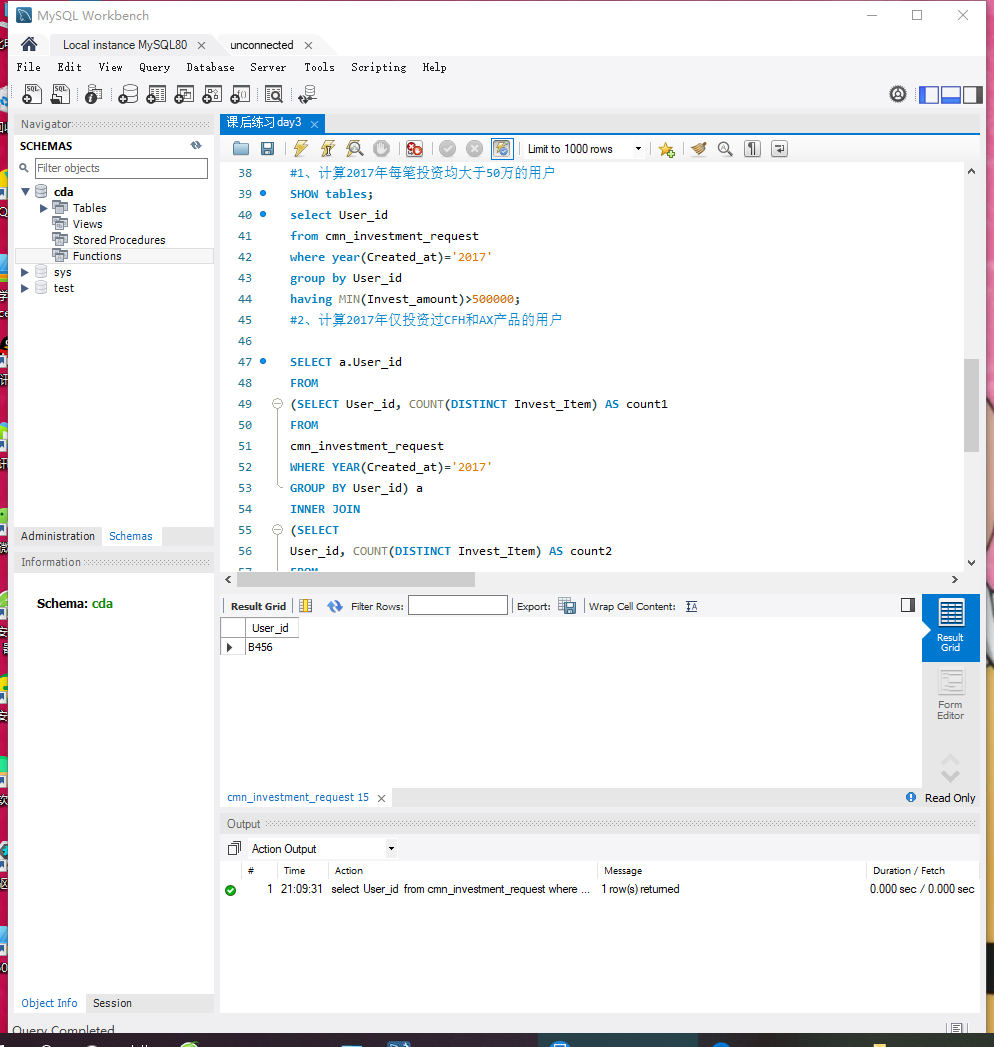Viewport: 994px width, 1047px height.
Task: Click Explain execution plan magnifier icon
Action: [354, 149]
